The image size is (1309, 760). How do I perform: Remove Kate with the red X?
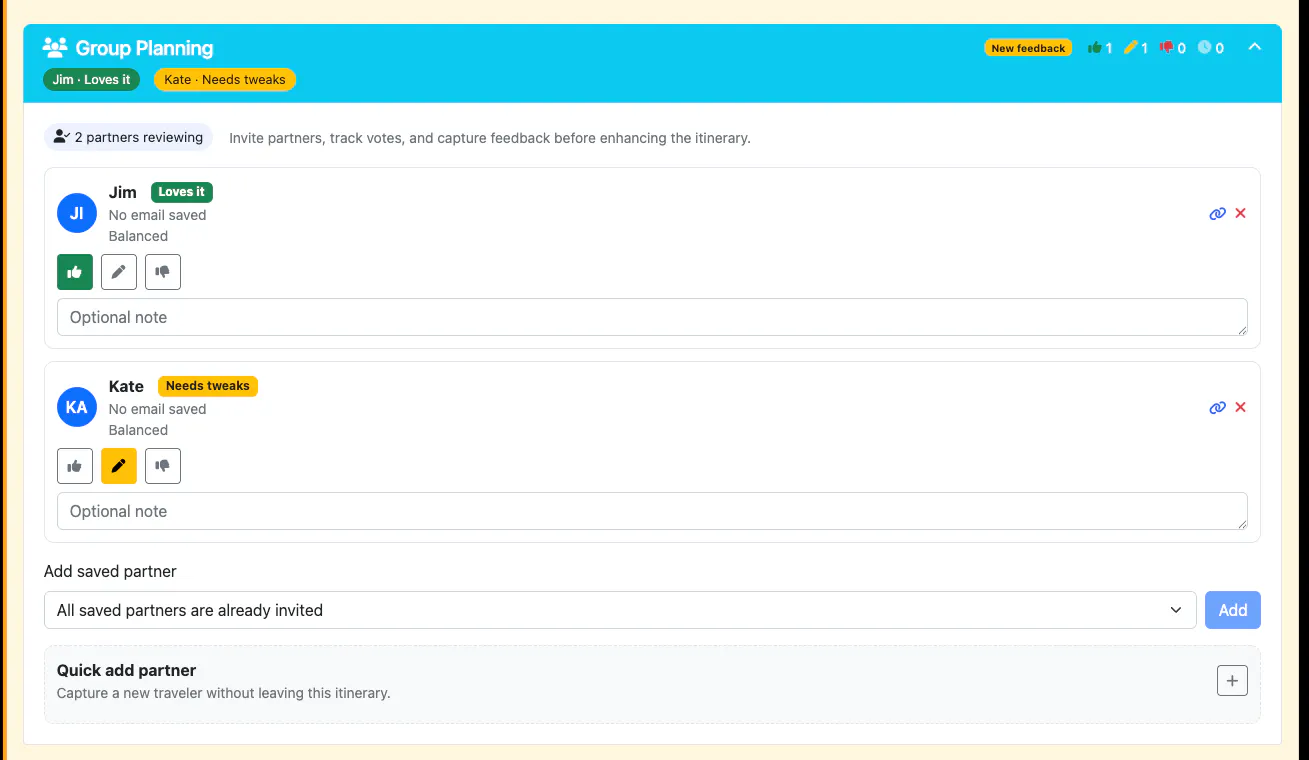[1241, 407]
